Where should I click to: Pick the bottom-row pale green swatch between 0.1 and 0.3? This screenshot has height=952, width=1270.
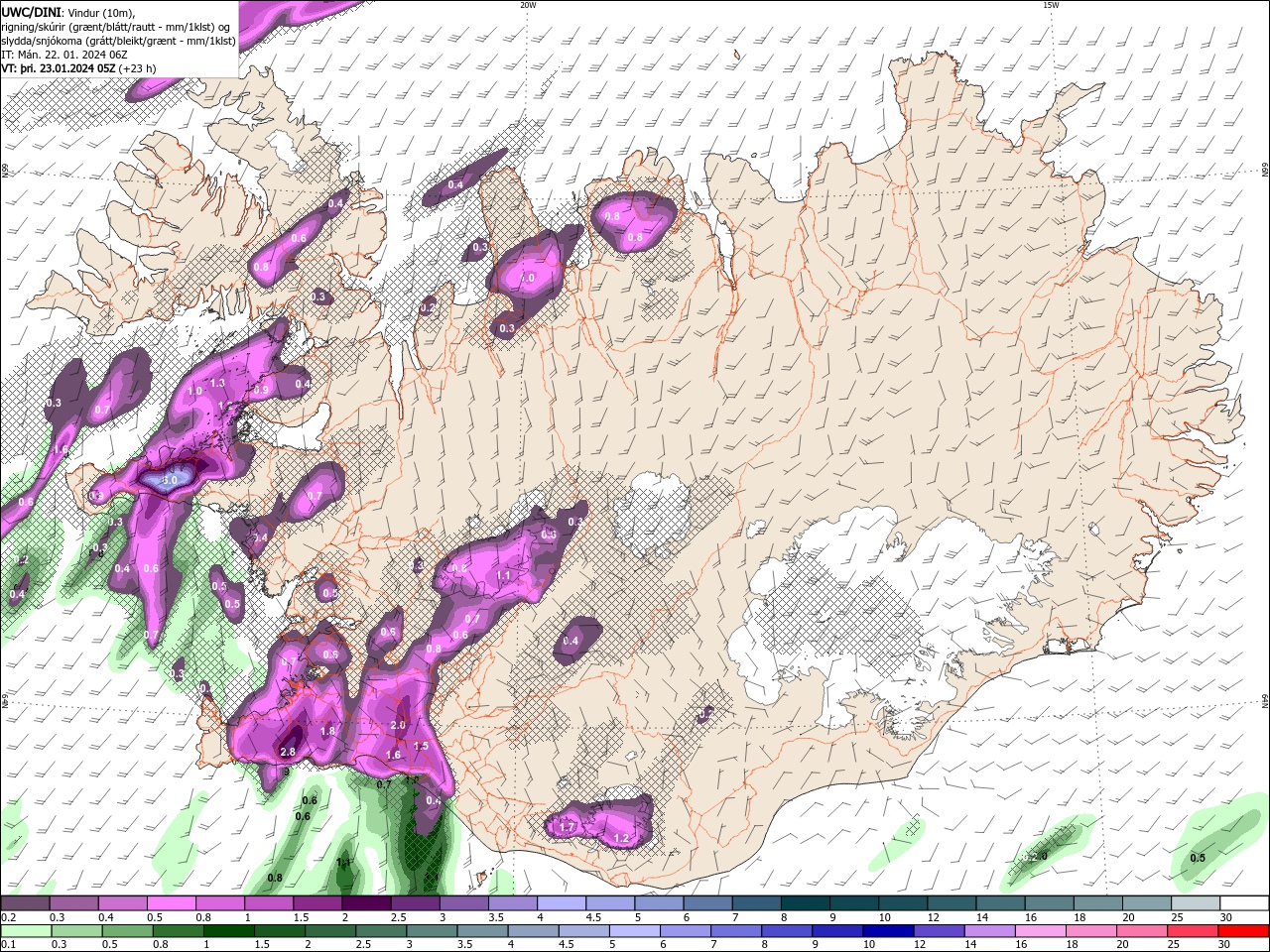[25, 931]
